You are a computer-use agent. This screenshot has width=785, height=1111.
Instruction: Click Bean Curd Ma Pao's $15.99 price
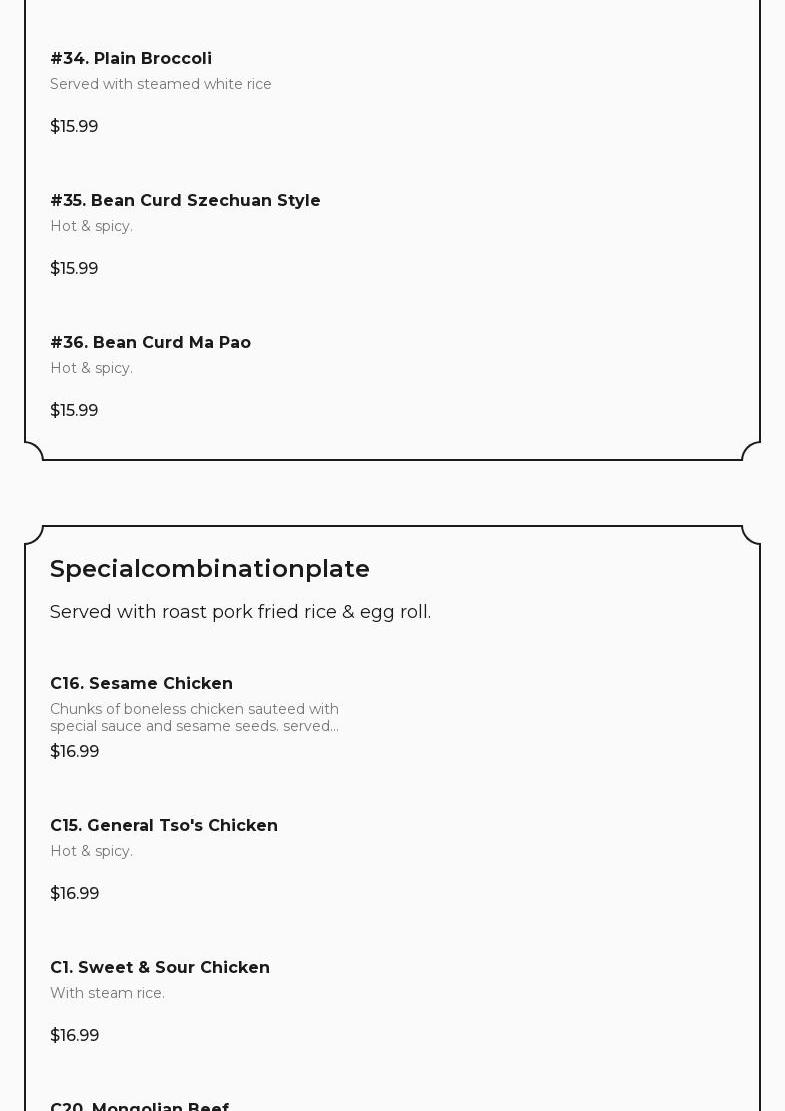click(74, 410)
